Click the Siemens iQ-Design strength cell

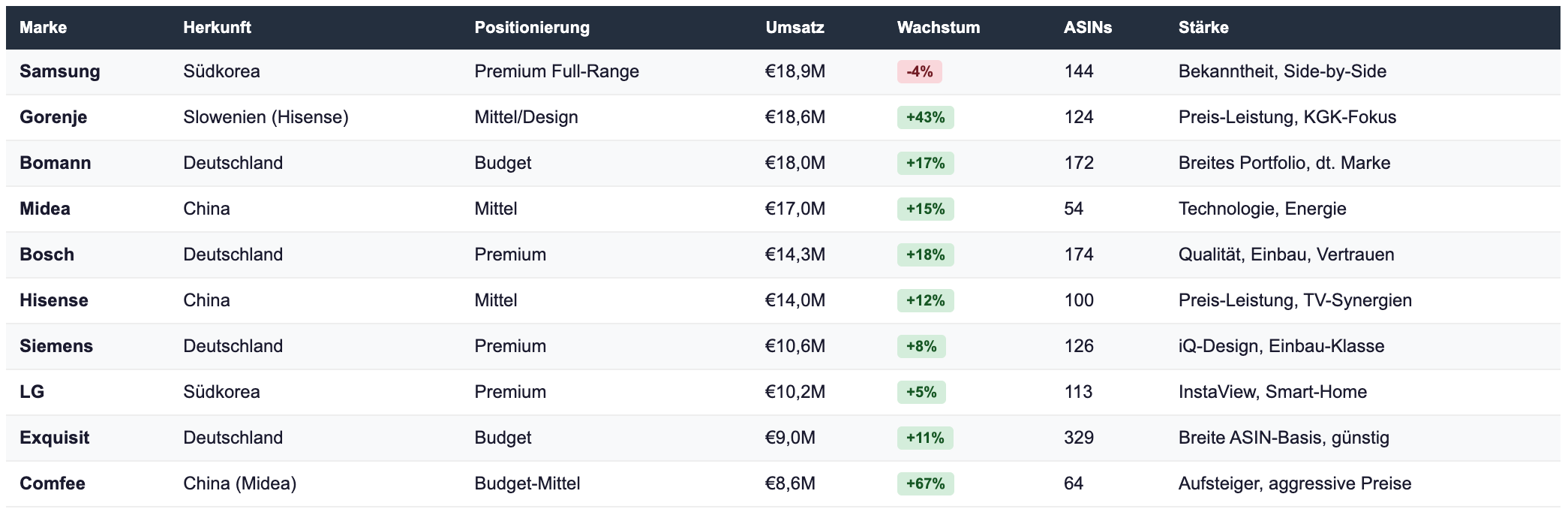coord(1281,346)
